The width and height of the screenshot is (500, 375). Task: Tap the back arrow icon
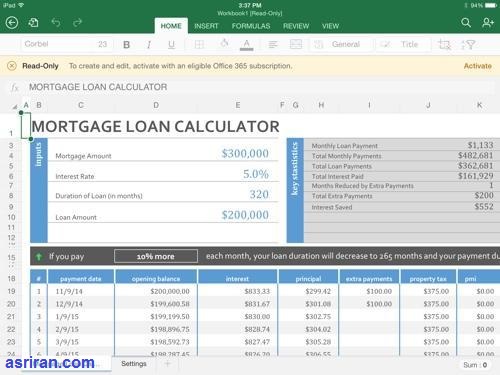tap(12, 23)
